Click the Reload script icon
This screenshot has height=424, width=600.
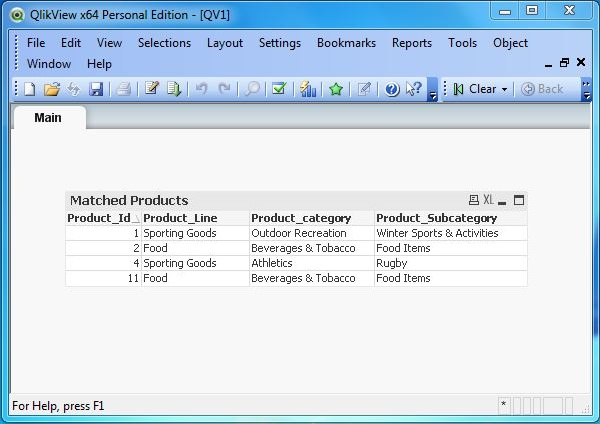click(174, 89)
